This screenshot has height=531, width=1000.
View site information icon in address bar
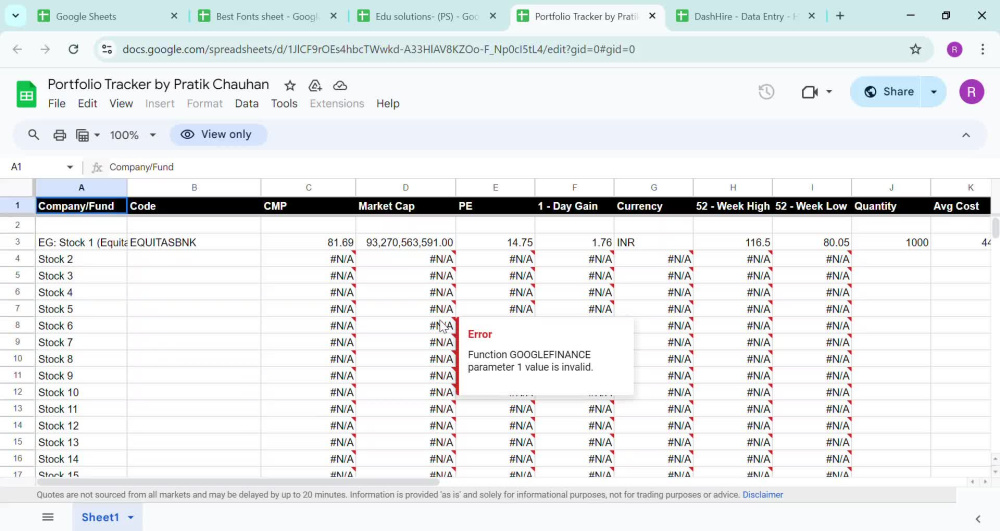click(x=107, y=49)
